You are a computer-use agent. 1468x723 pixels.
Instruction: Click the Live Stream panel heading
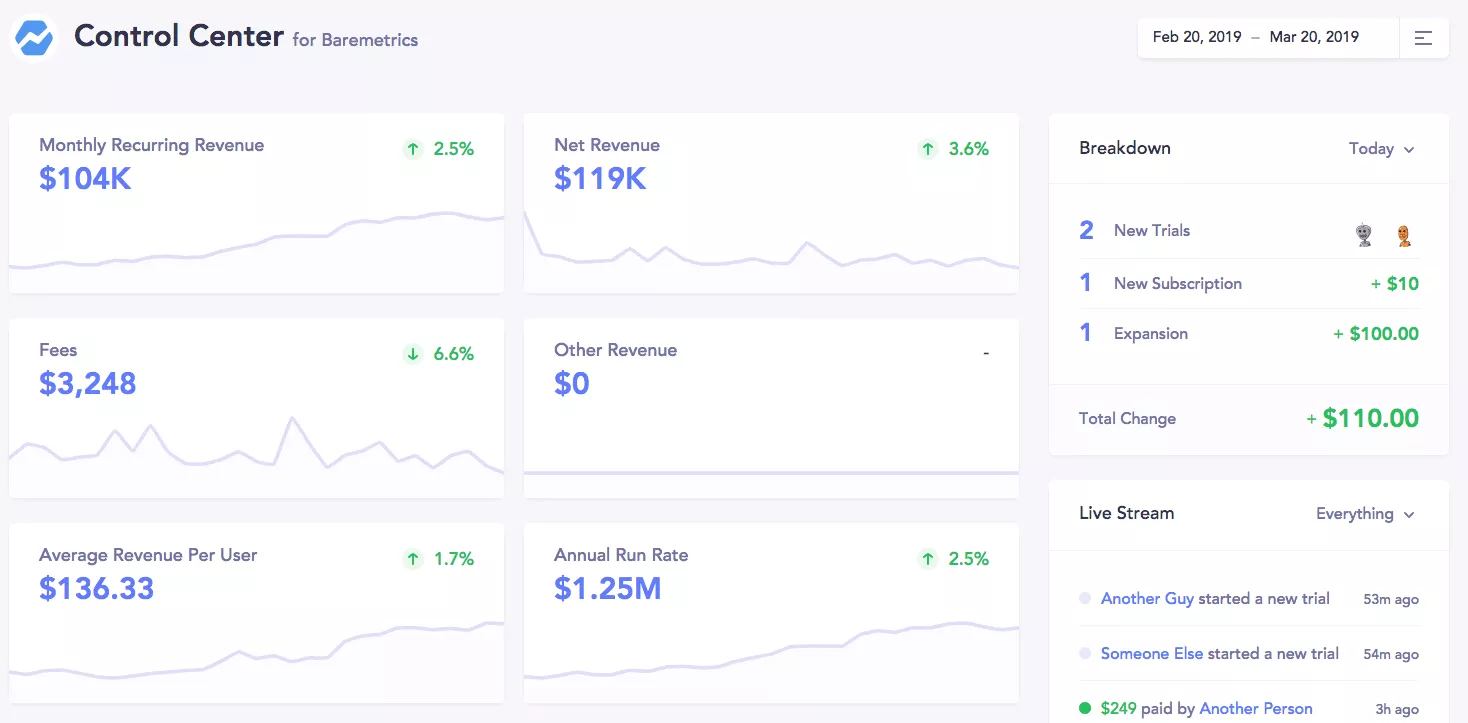pos(1127,513)
